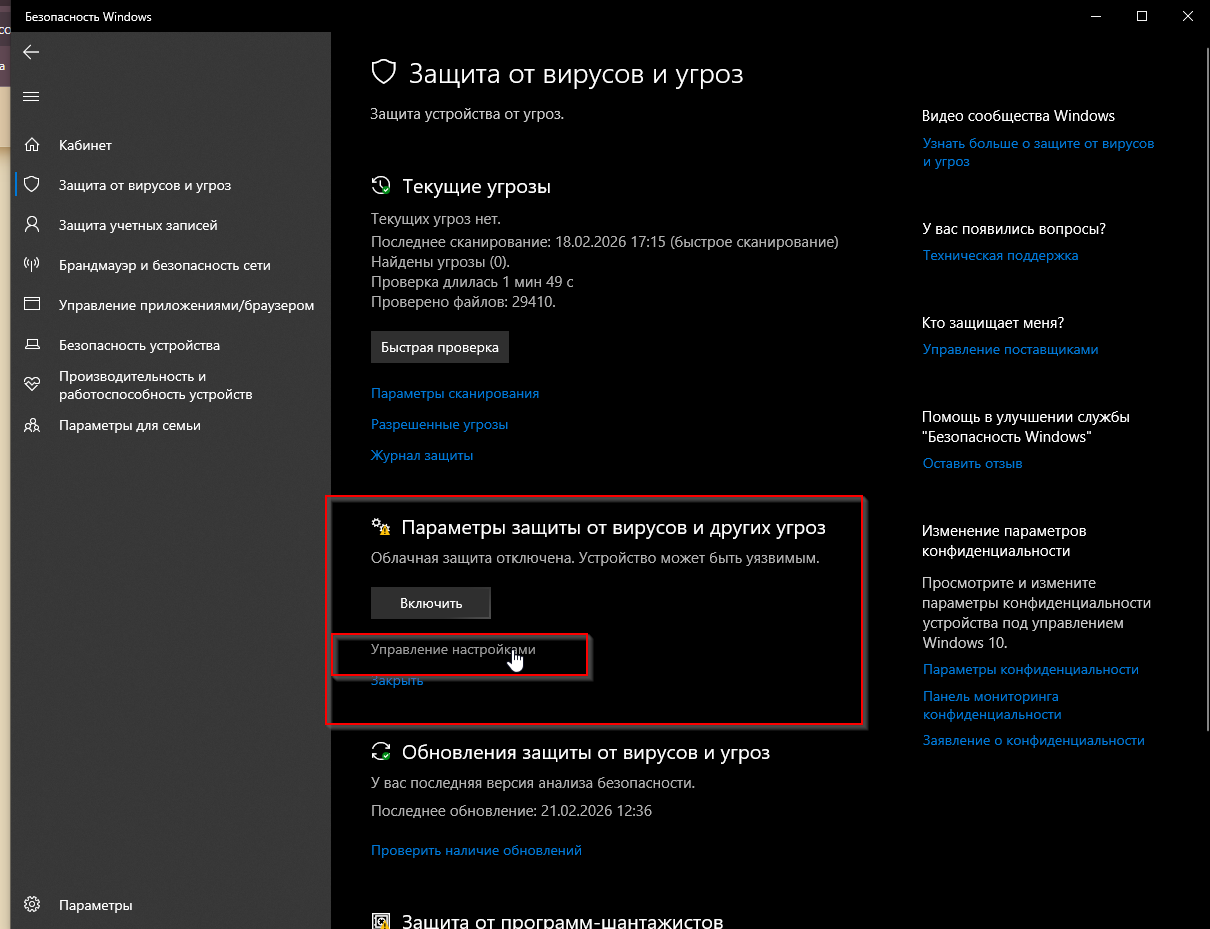This screenshot has width=1210, height=929.
Task: Click the Включить button for cloud protection
Action: [x=431, y=603]
